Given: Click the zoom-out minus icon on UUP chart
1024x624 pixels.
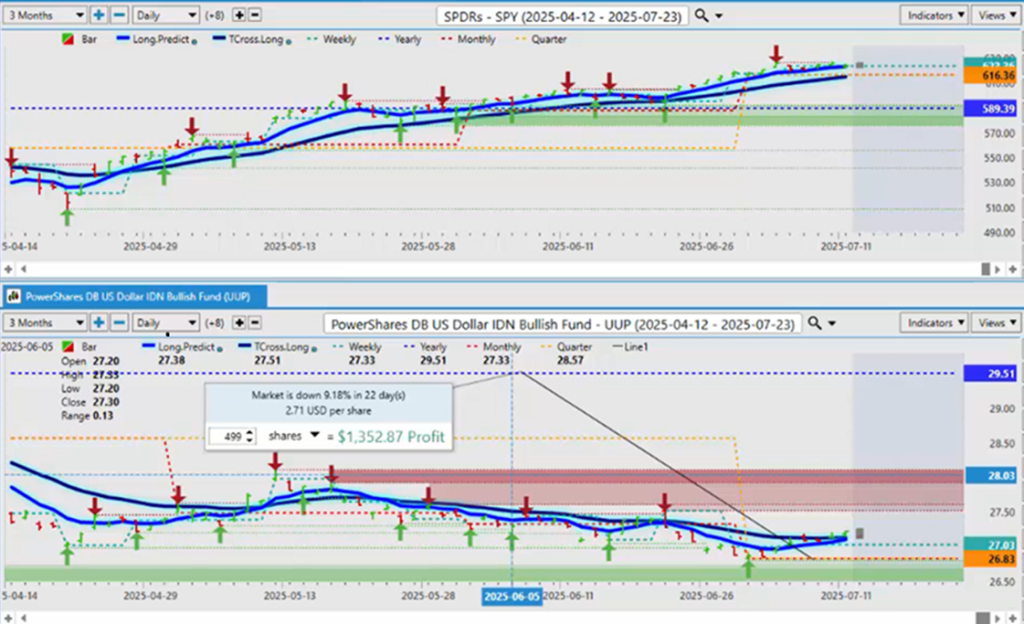Looking at the screenshot, I should pos(118,323).
